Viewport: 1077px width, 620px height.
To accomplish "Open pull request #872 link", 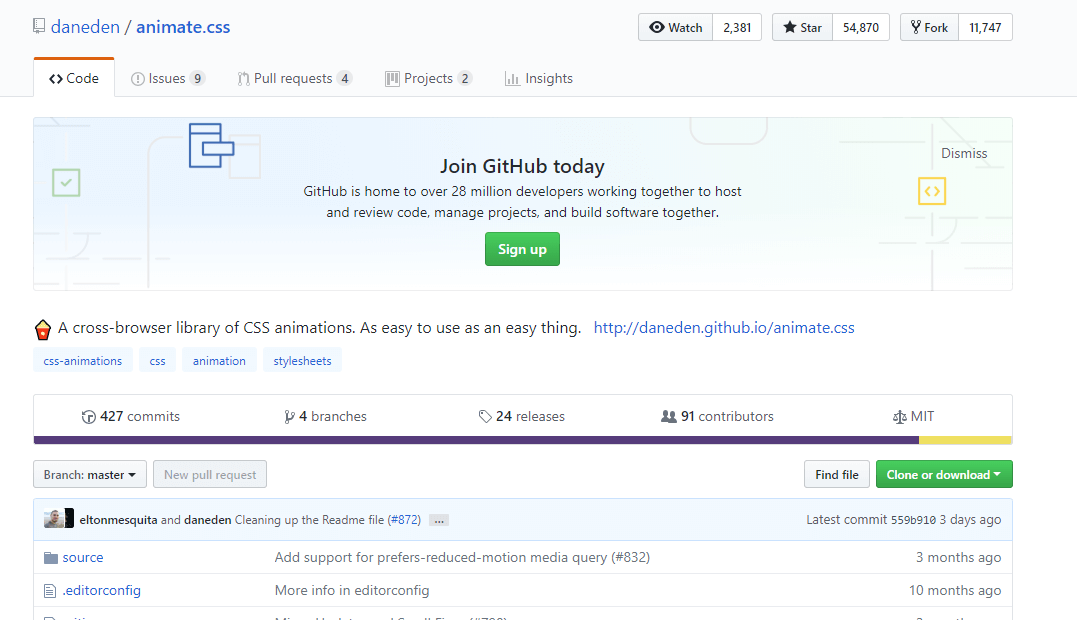I will 404,520.
